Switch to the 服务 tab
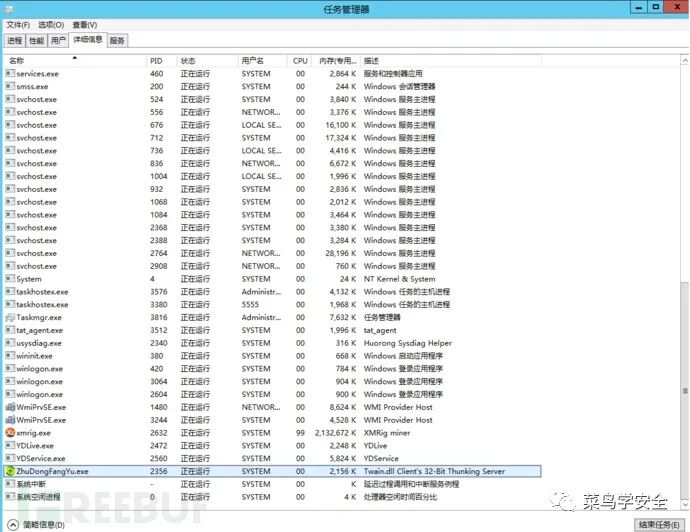Viewport: 690px width, 532px height. [117, 40]
